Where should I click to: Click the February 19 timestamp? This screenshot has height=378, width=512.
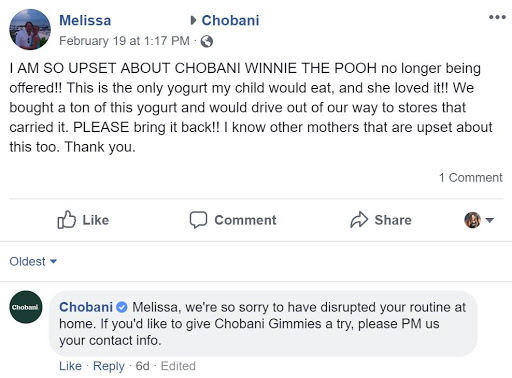(124, 41)
